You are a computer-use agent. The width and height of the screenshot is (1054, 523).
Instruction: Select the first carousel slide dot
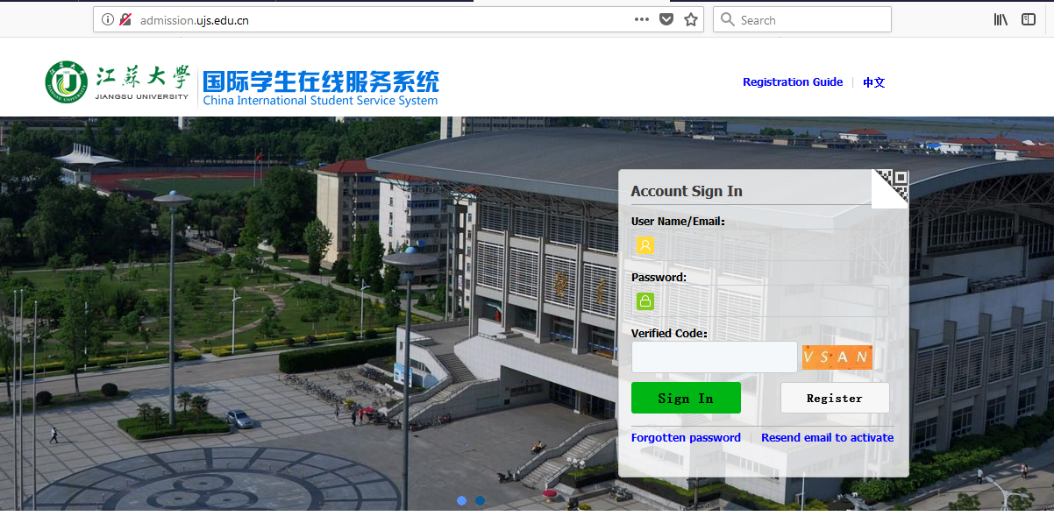pos(462,500)
